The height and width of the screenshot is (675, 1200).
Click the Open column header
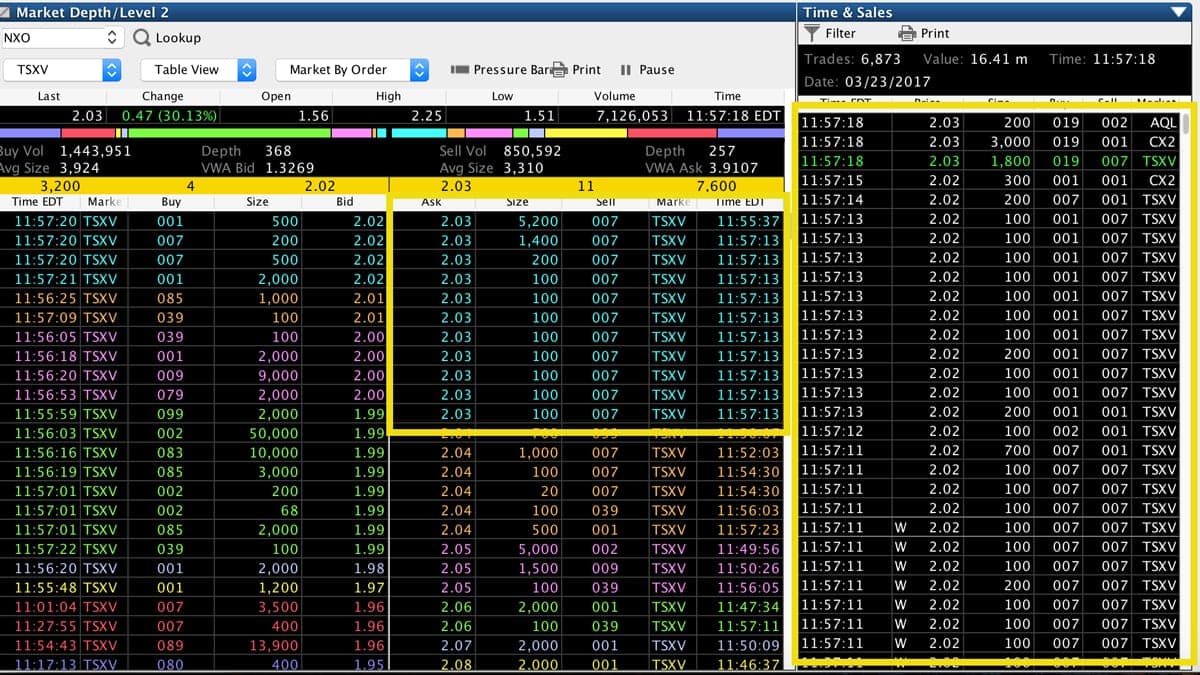tap(276, 96)
